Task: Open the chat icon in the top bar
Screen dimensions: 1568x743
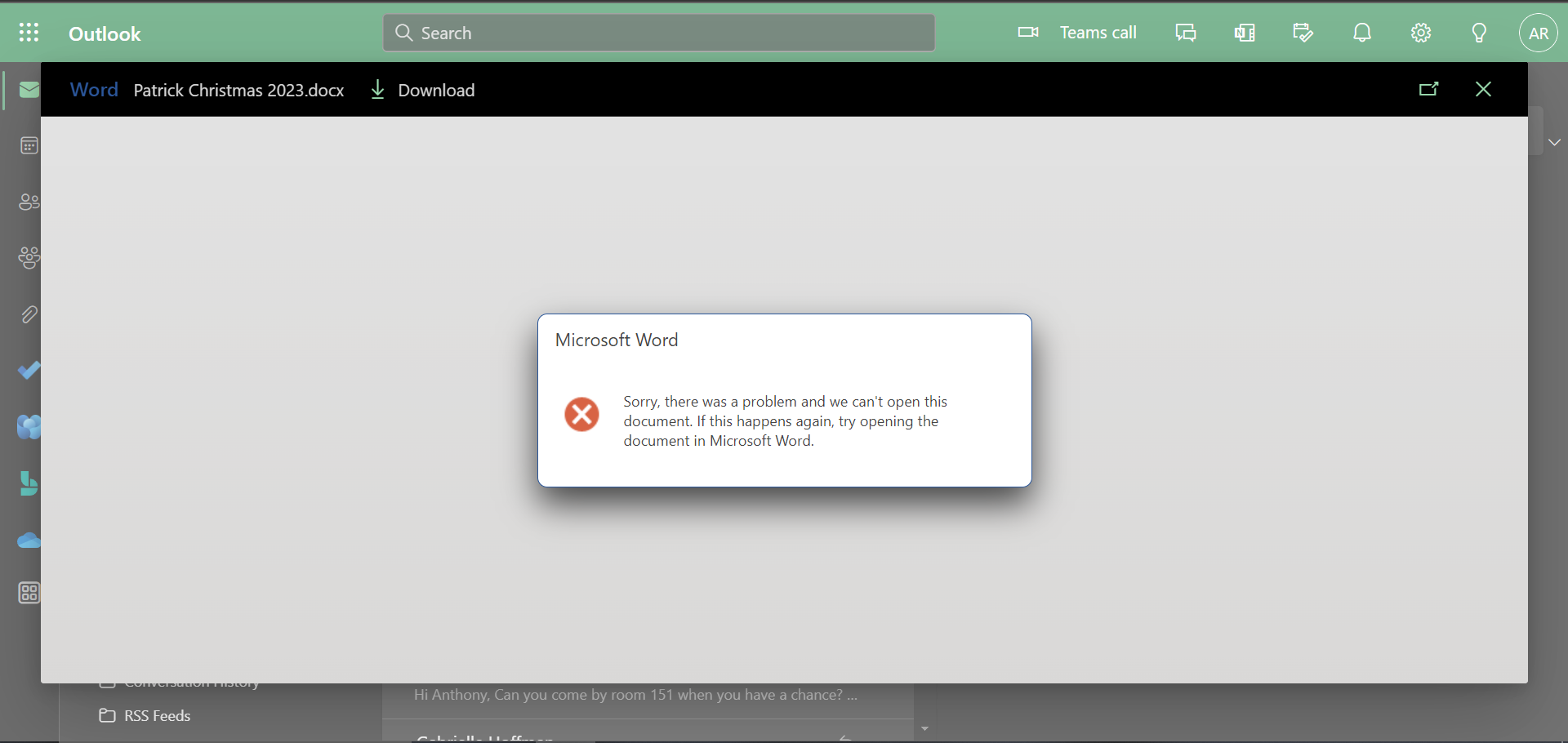Action: [1185, 33]
